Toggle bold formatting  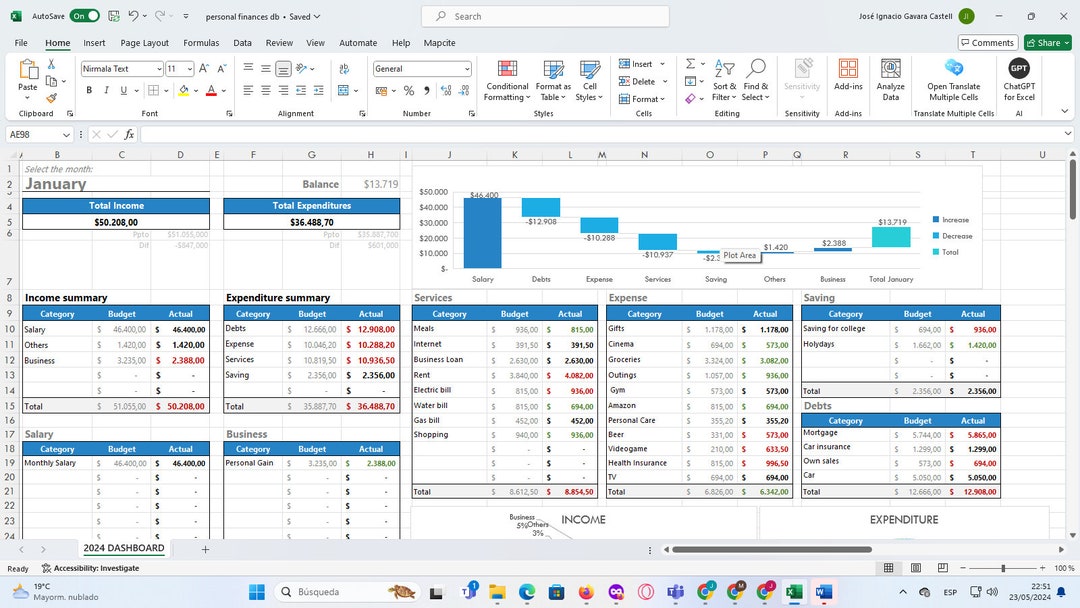[89, 90]
